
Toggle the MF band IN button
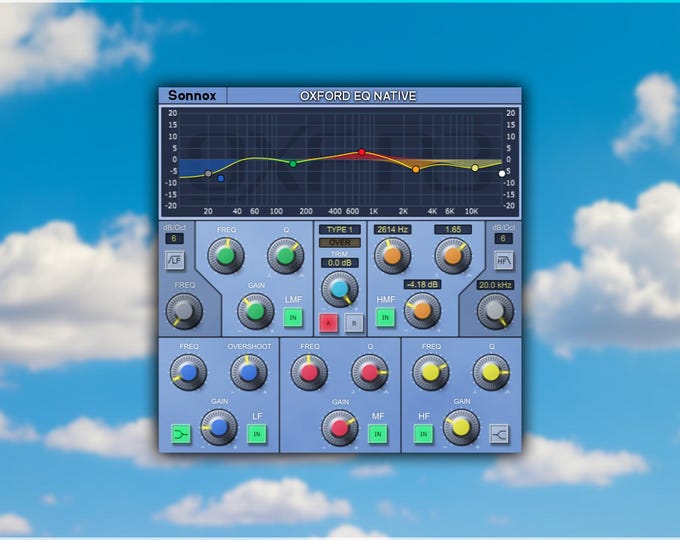378,434
